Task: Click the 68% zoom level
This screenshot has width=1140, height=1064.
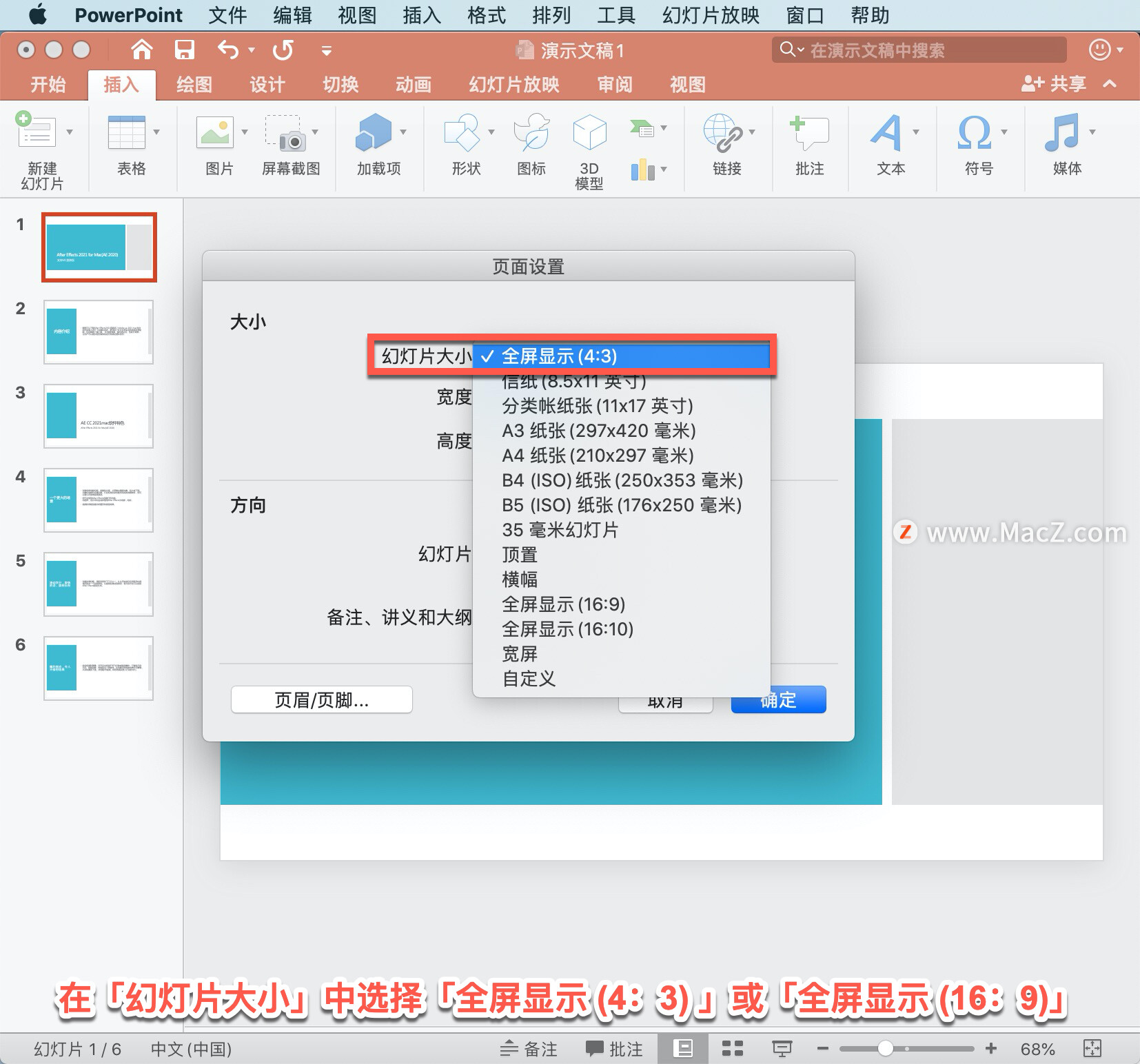Action: pos(1037,1049)
